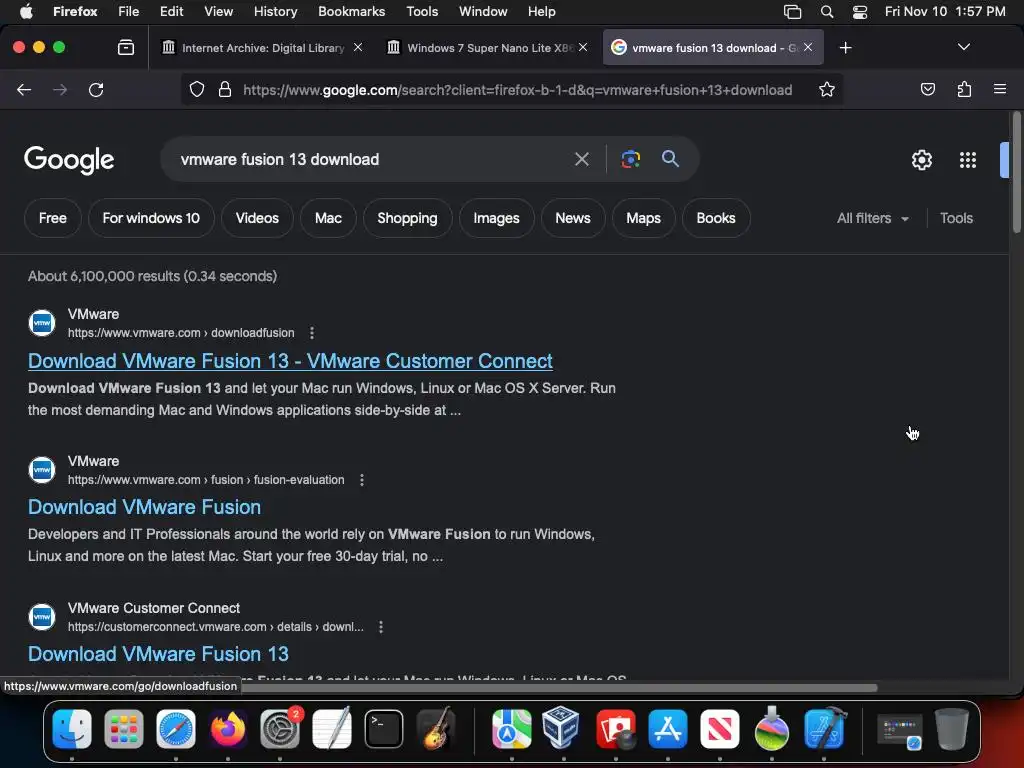This screenshot has width=1024, height=768.
Task: Filter results by Books
Action: tap(716, 218)
